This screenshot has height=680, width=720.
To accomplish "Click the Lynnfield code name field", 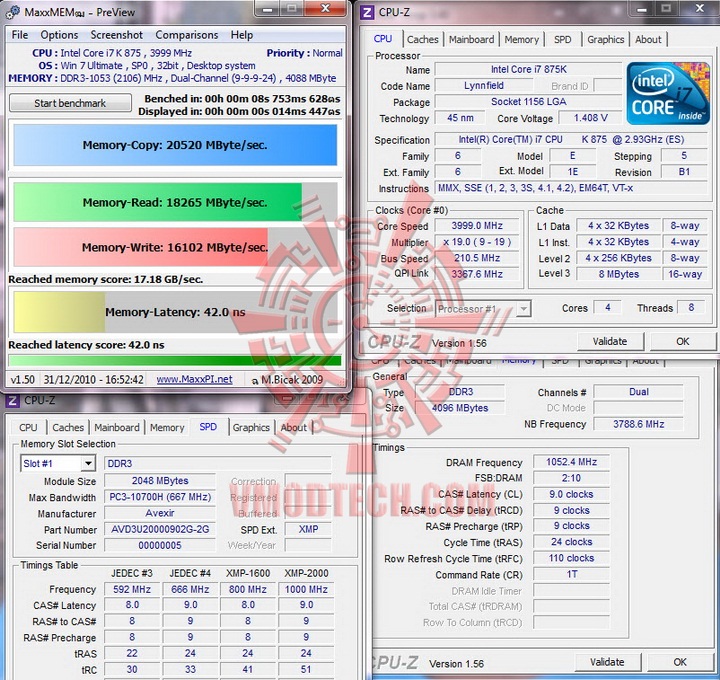I will [484, 85].
